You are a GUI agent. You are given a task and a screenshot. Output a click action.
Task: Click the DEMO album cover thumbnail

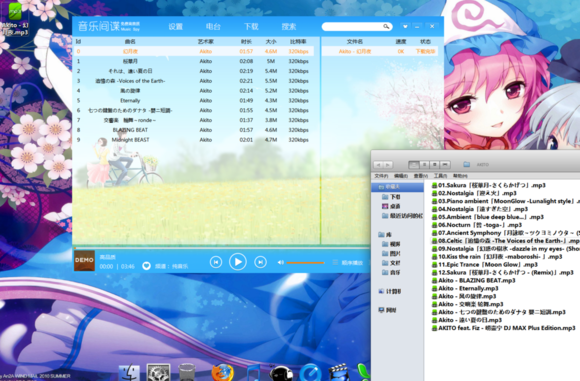tap(84, 260)
